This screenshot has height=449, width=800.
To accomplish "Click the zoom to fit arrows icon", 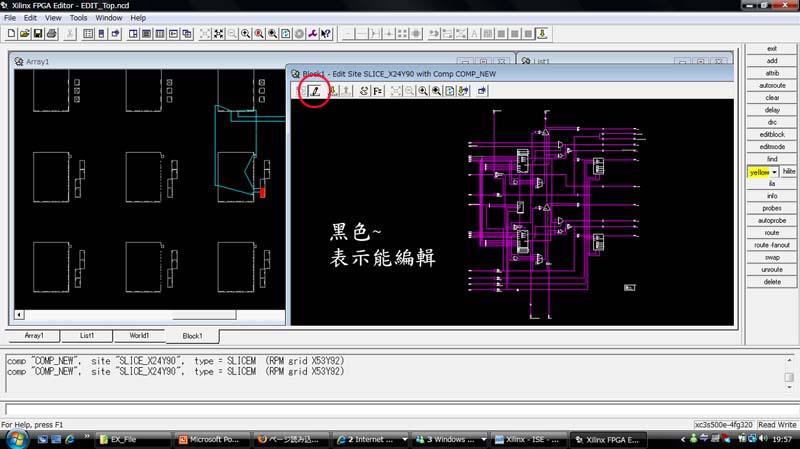I will (x=218, y=34).
